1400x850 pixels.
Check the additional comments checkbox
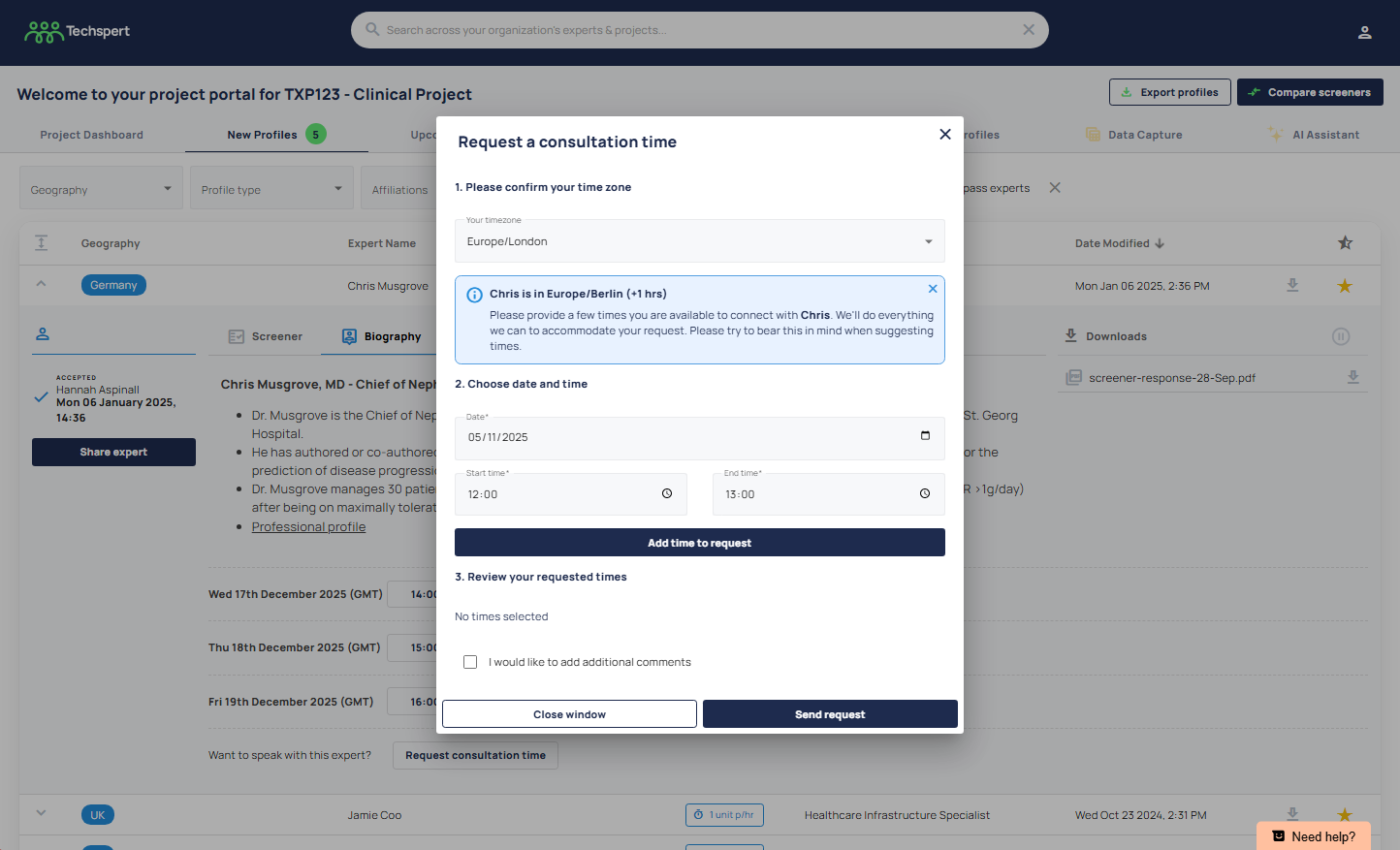pos(470,662)
